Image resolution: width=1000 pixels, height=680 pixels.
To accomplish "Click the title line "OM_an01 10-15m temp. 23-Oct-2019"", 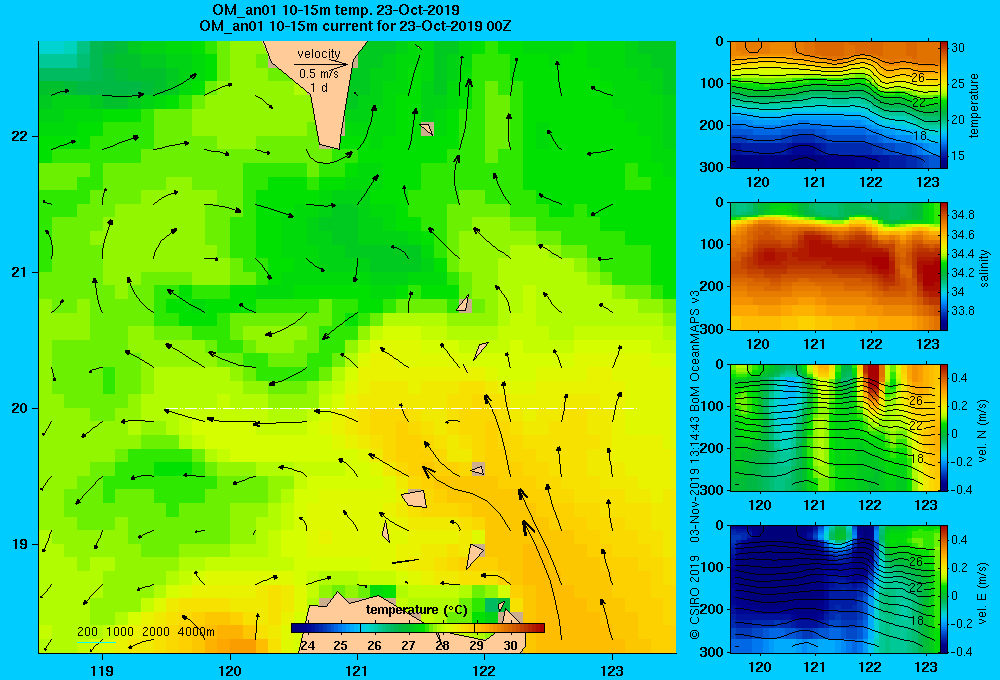I will 335,10.
